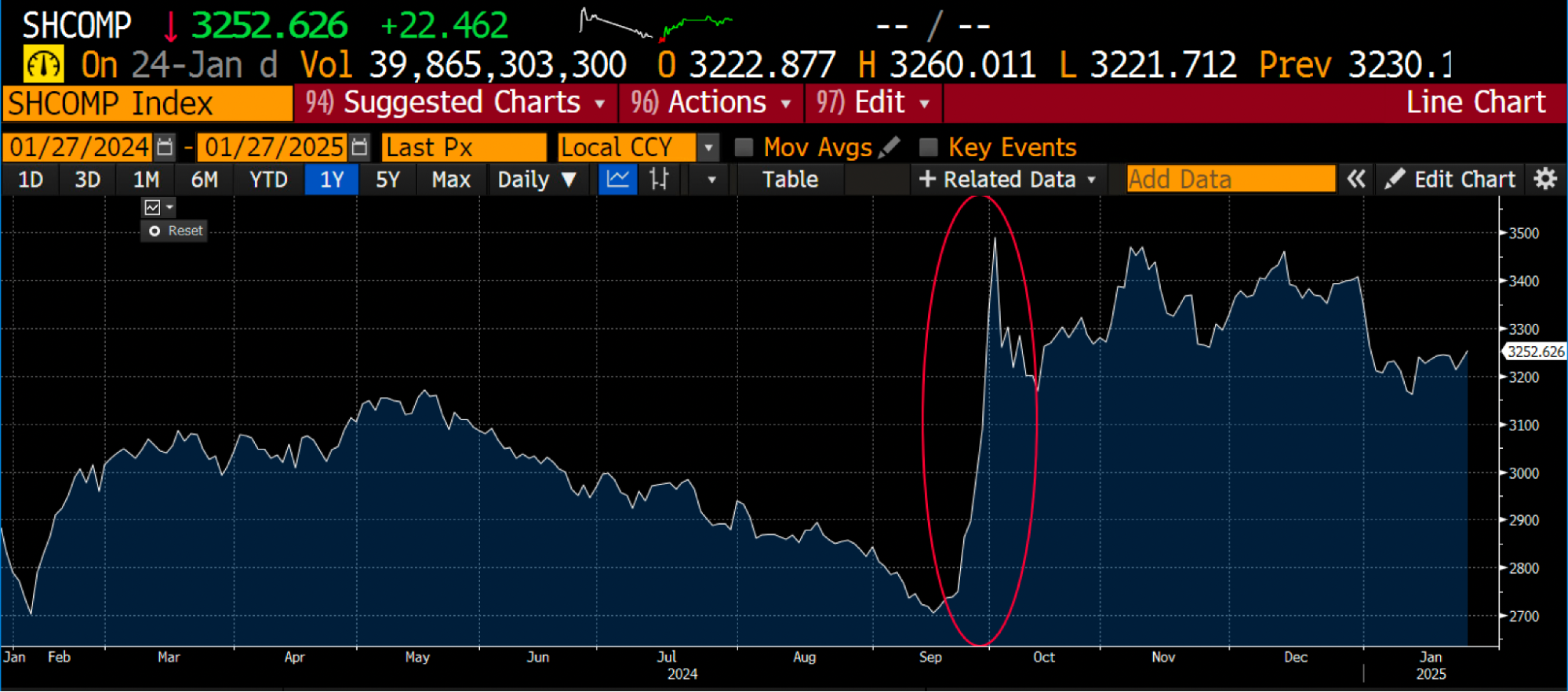Click the 2700 y-axis label
This screenshot has width=1568, height=692.
1523,616
